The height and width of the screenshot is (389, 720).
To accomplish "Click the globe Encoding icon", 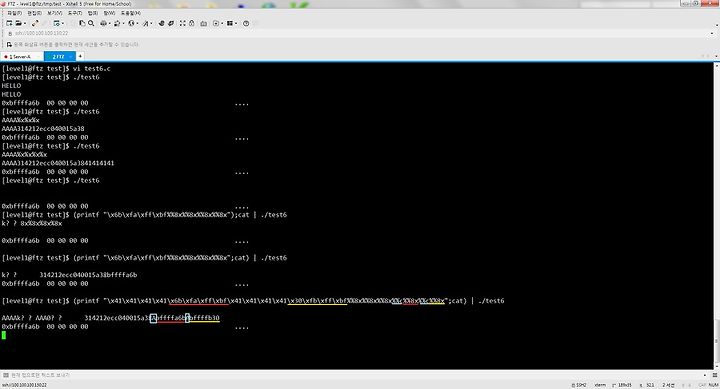I will 131,23.
